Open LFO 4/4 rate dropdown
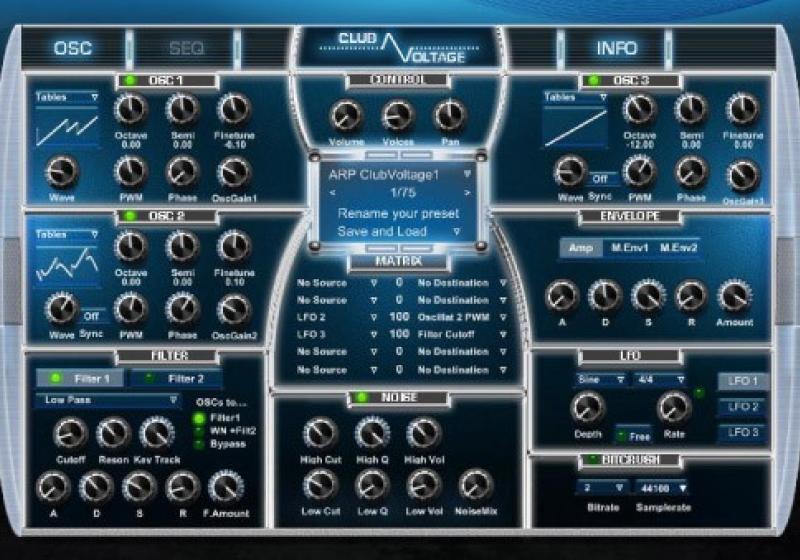 [660, 380]
